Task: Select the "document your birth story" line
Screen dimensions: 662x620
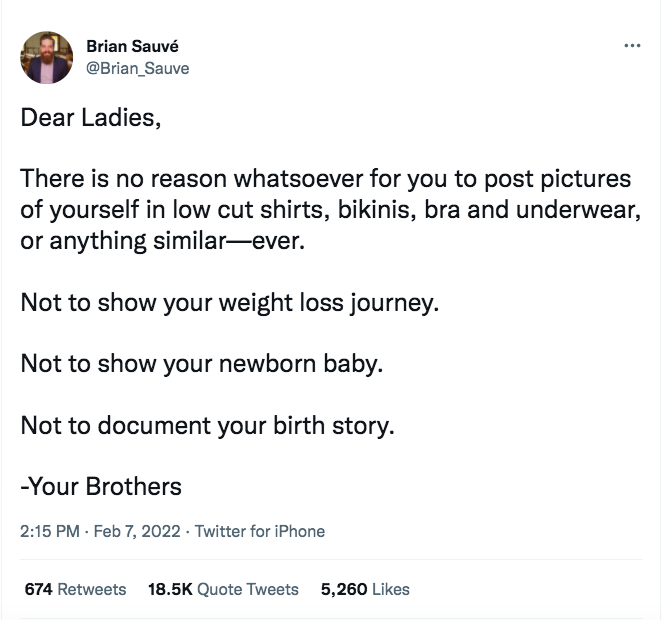Action: point(207,425)
